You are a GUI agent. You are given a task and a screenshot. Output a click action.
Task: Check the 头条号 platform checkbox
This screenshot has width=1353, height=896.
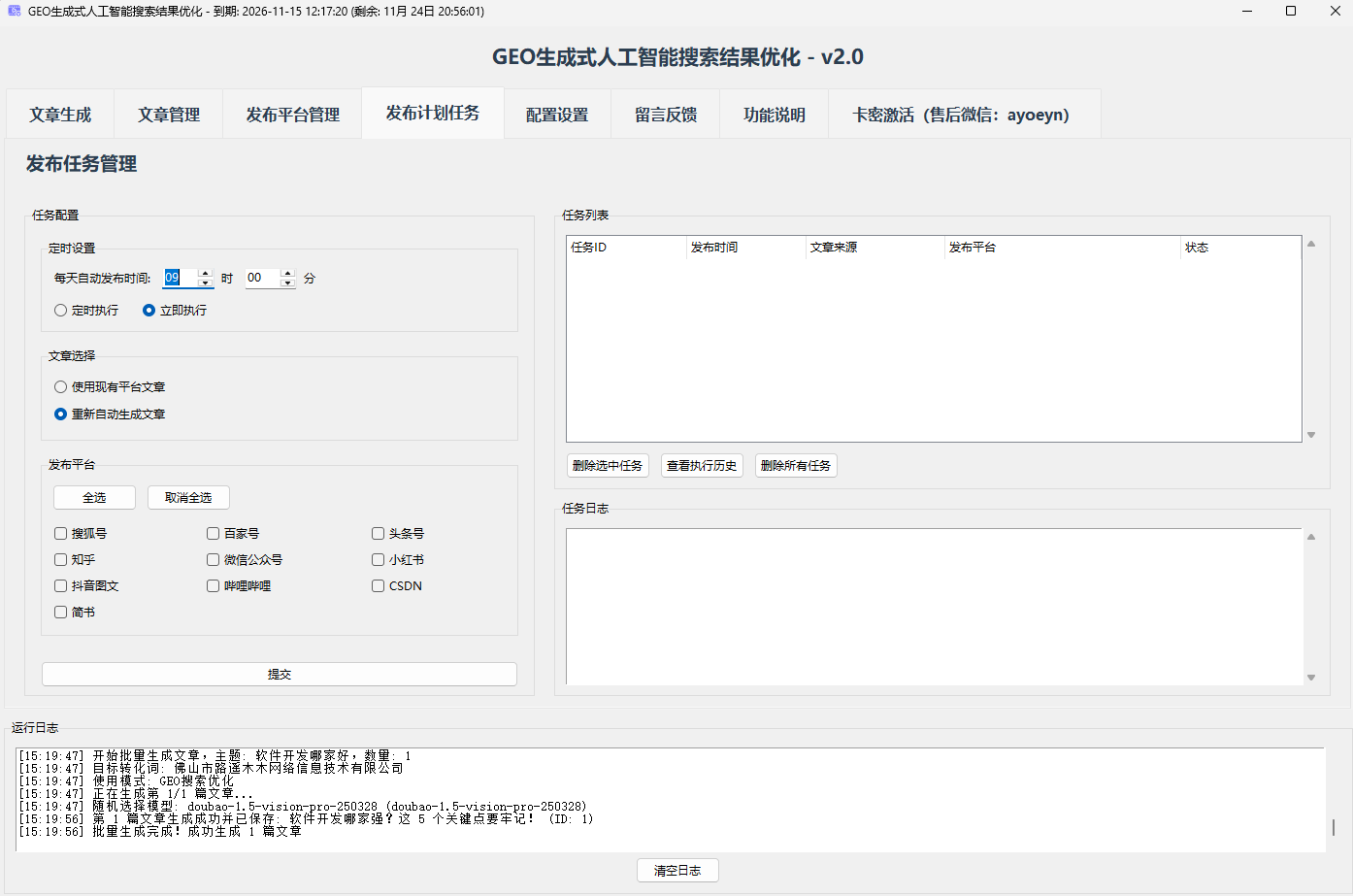pyautogui.click(x=378, y=533)
